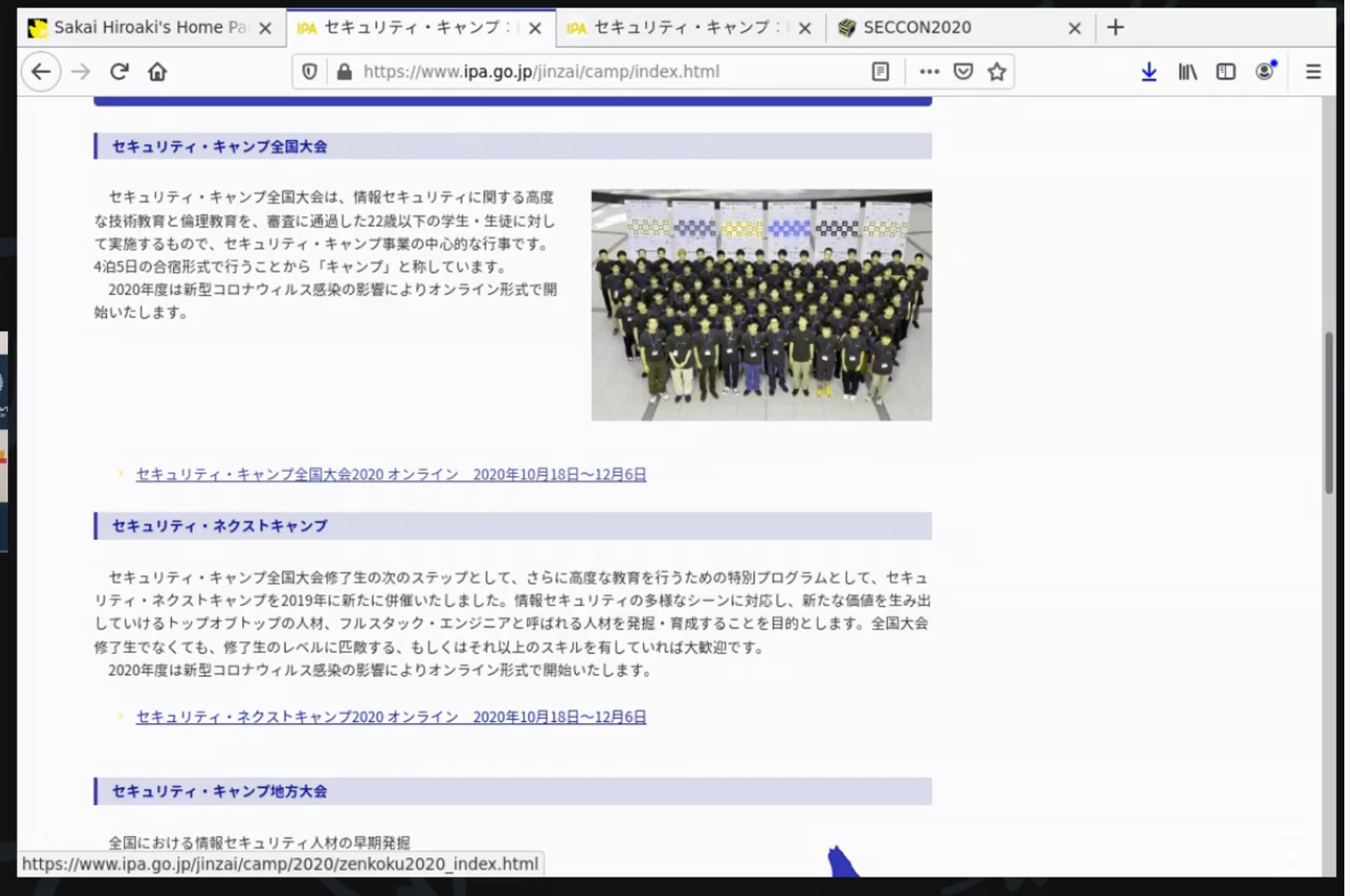Toggle the sidebar panel

pos(1225,71)
